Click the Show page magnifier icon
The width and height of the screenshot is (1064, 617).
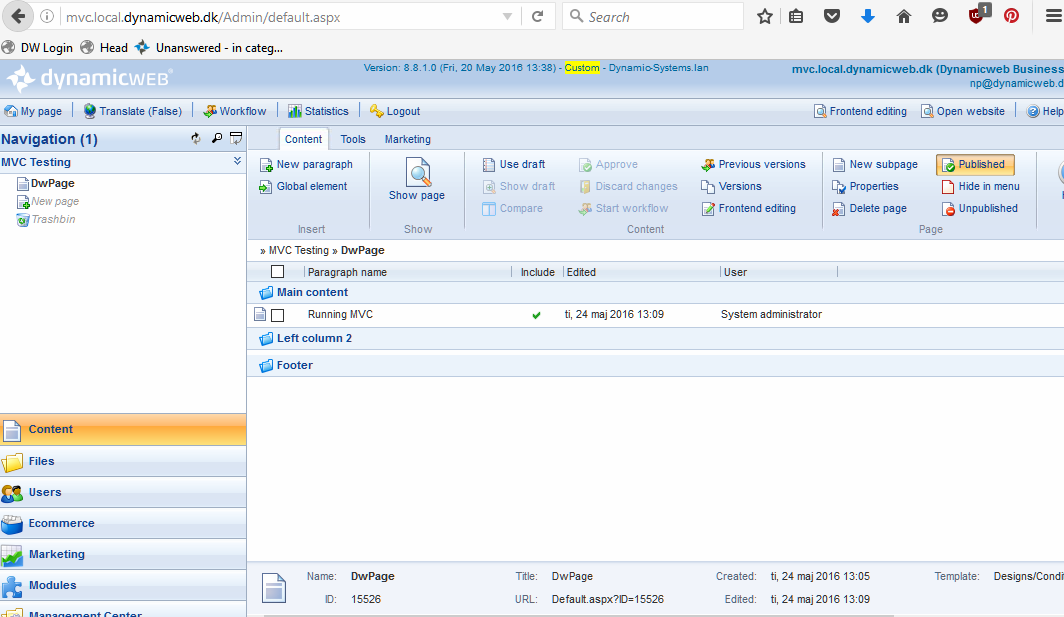[x=418, y=174]
